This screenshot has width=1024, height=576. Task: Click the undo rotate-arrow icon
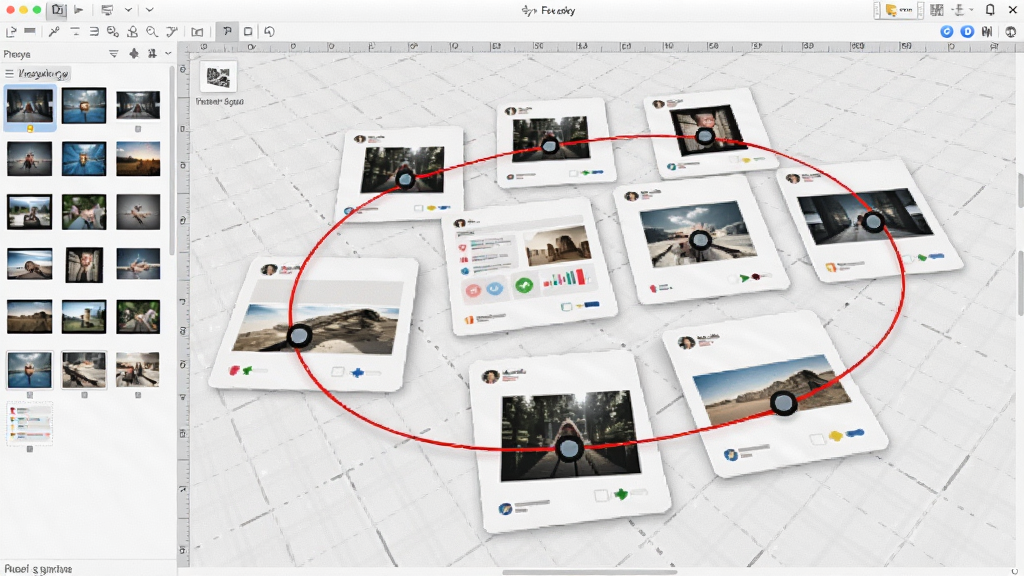(269, 31)
